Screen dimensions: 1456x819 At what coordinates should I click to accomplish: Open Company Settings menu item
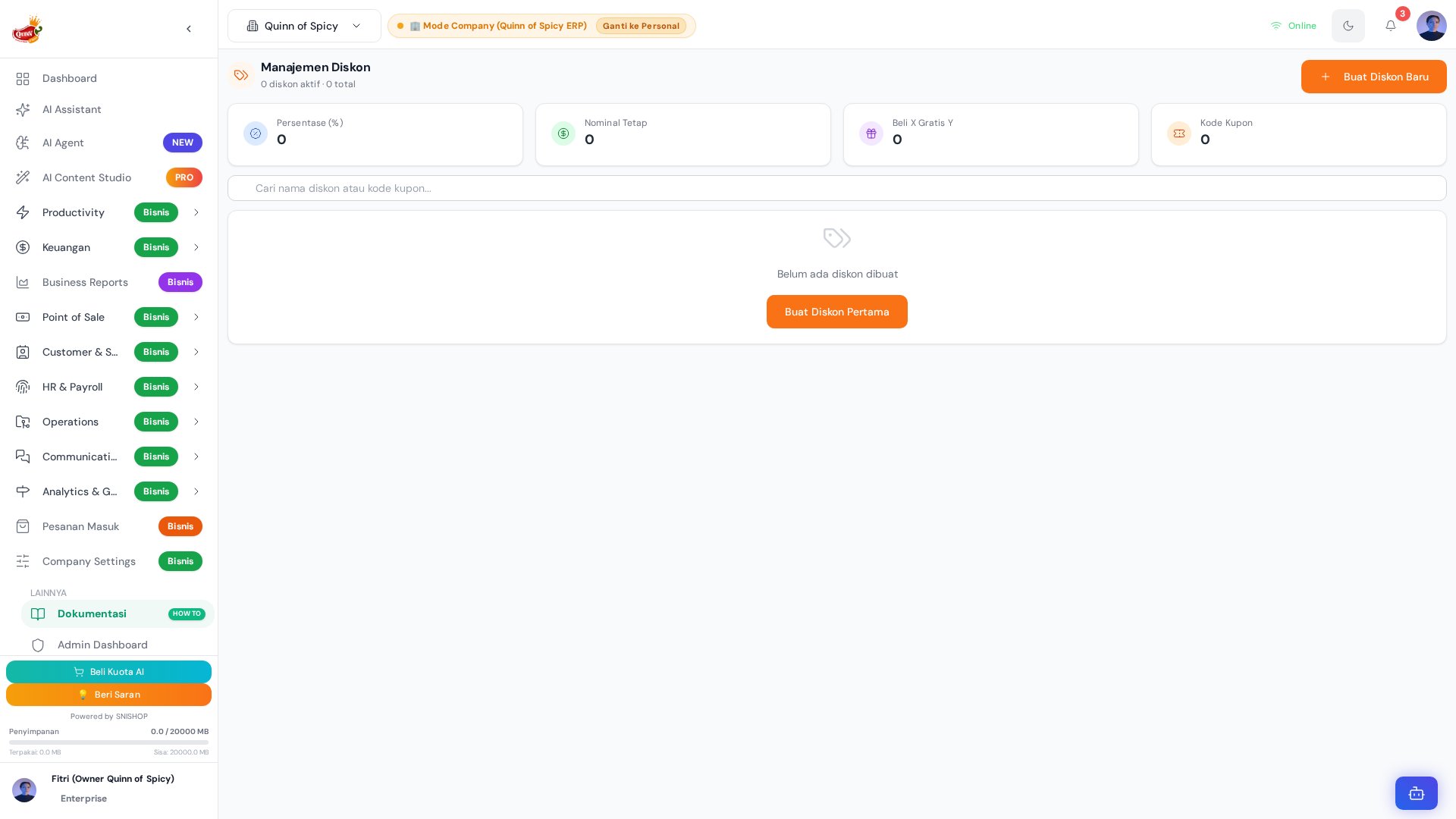tap(108, 561)
